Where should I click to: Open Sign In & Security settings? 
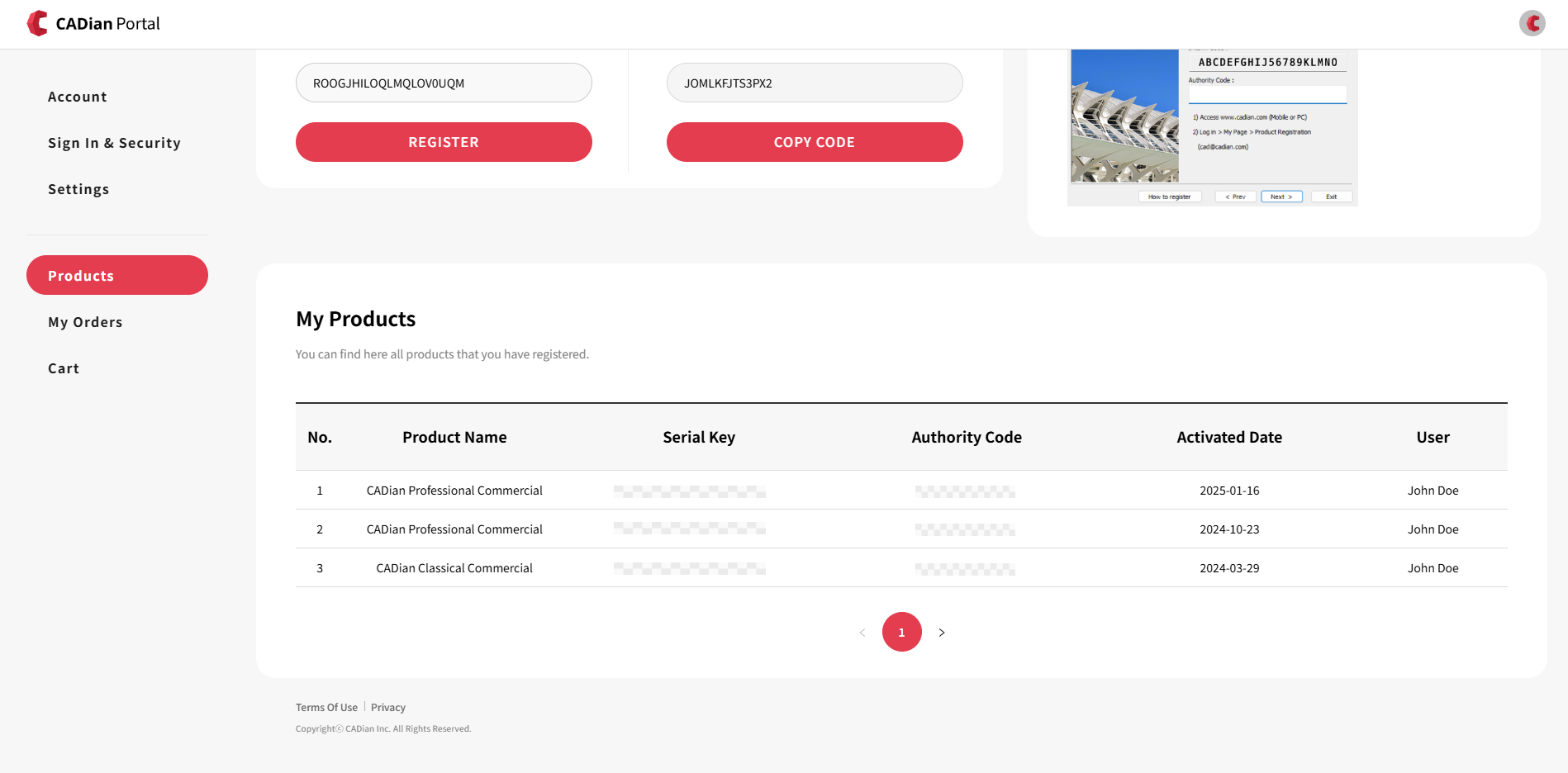point(115,142)
